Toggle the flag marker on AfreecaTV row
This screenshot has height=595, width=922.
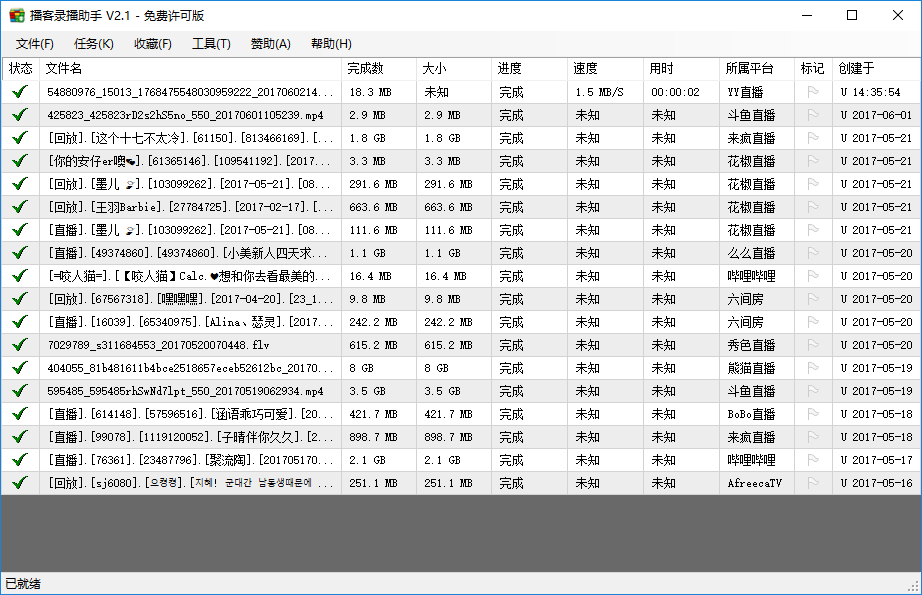coord(813,483)
